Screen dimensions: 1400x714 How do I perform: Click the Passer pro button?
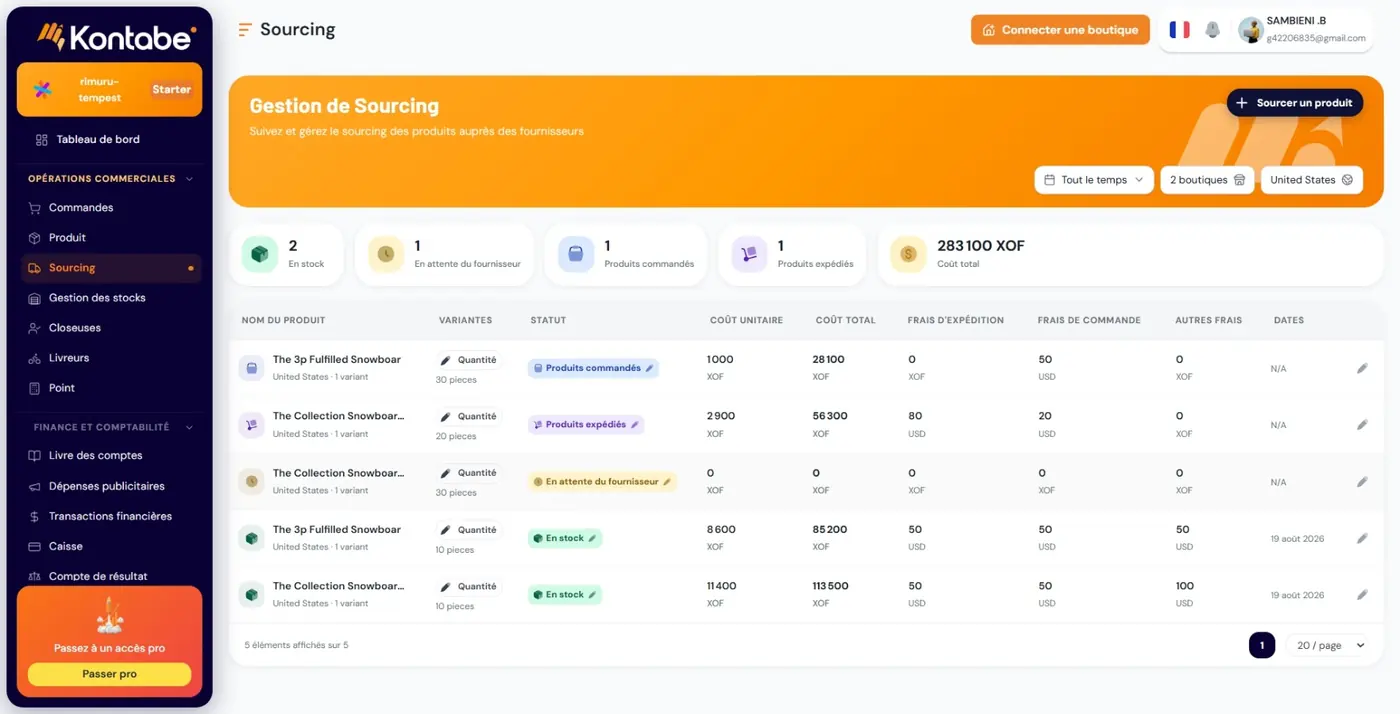109,674
